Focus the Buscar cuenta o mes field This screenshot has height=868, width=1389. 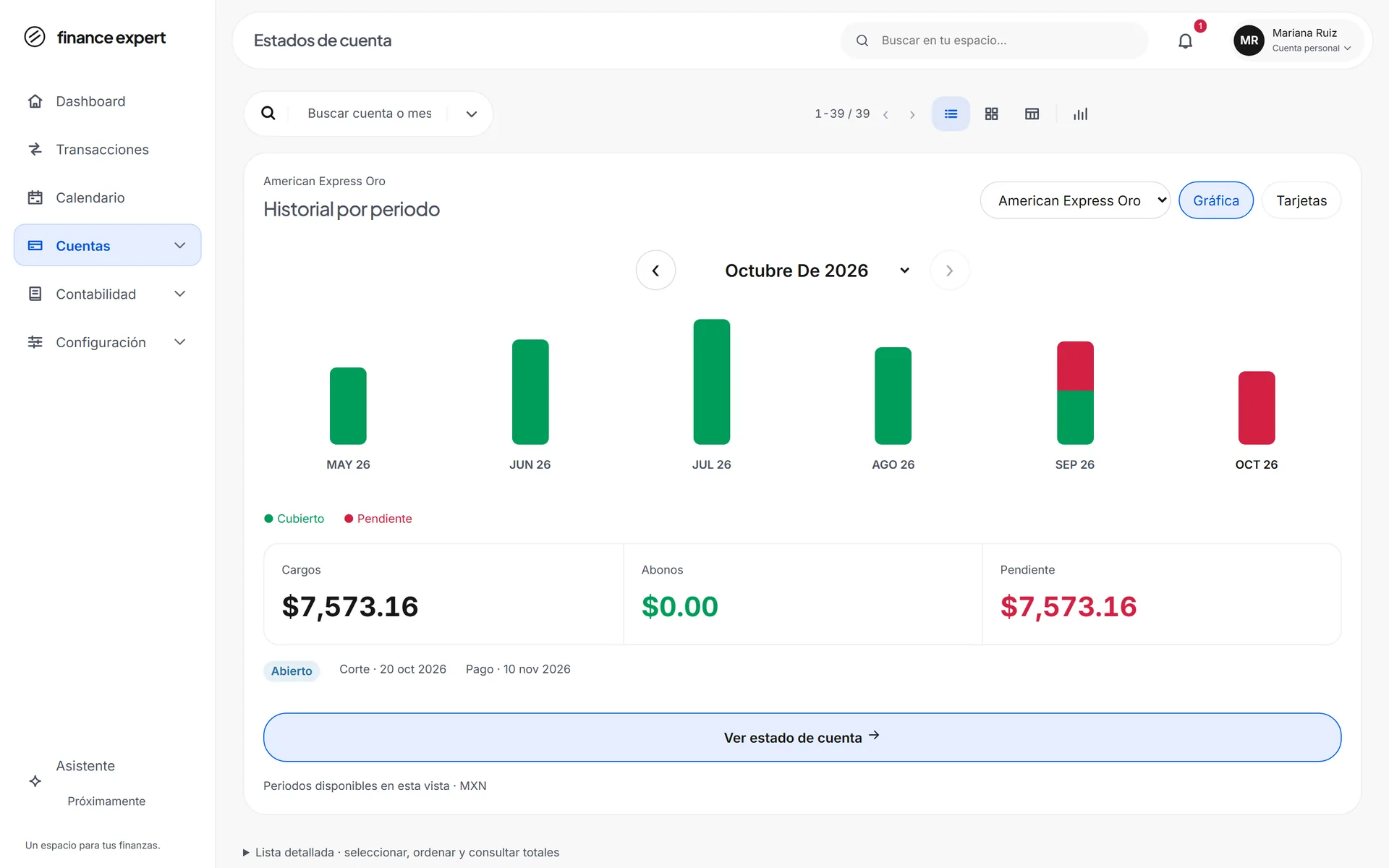[369, 114]
